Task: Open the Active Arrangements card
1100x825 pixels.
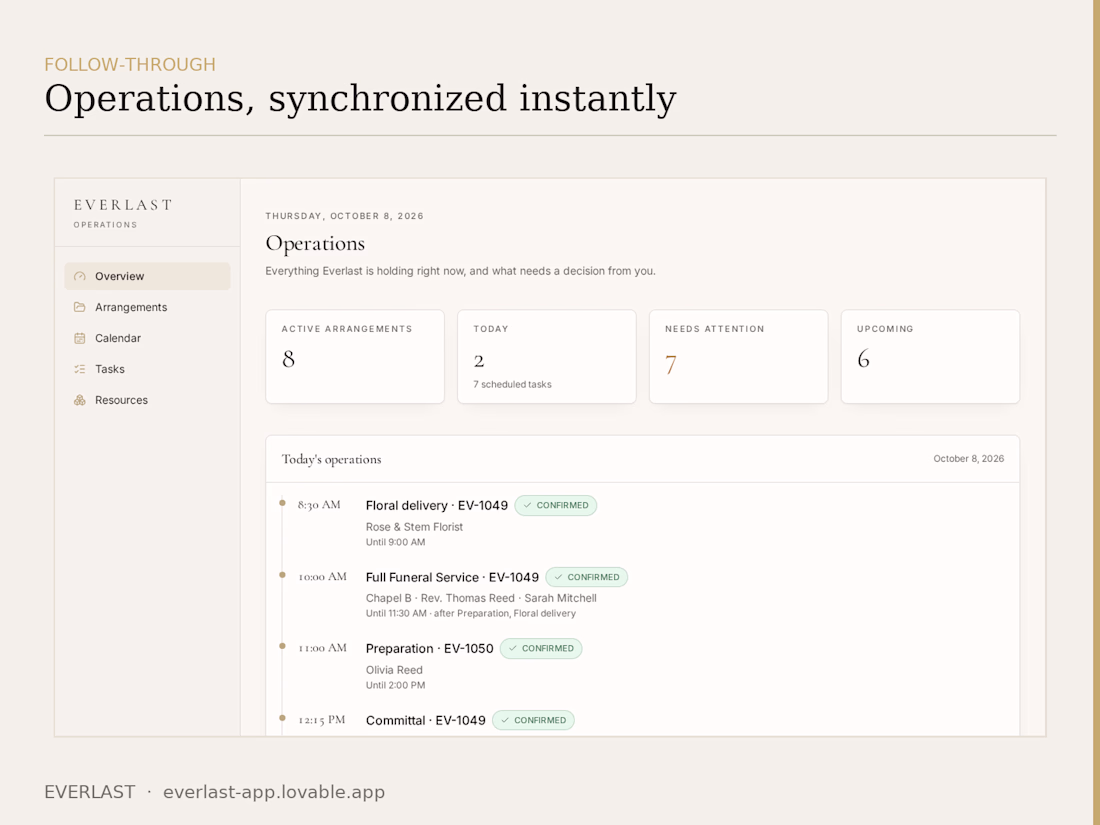Action: pos(355,356)
